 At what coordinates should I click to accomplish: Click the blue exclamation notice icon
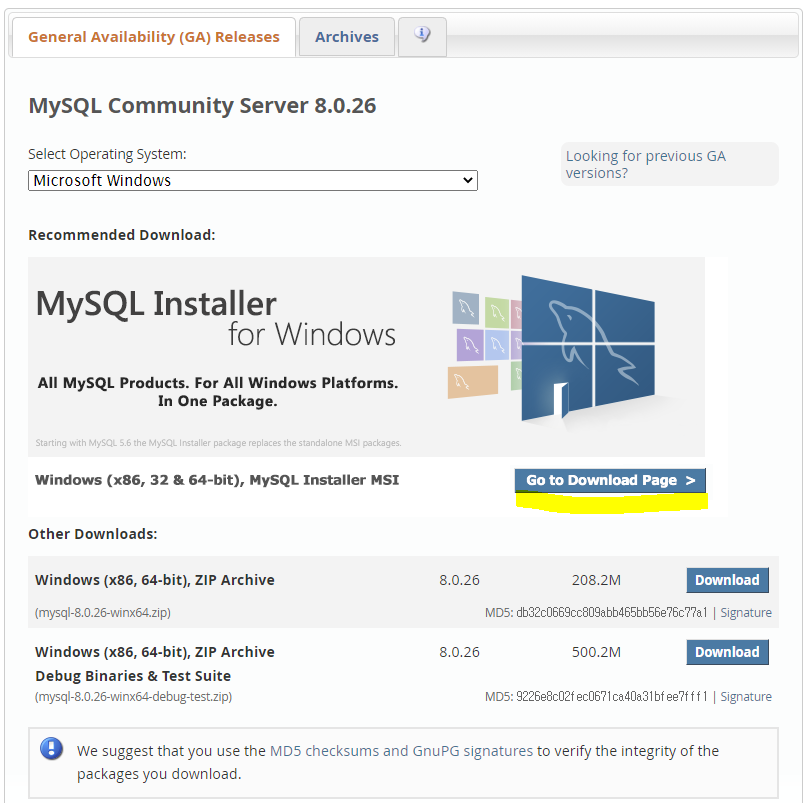coord(51,749)
